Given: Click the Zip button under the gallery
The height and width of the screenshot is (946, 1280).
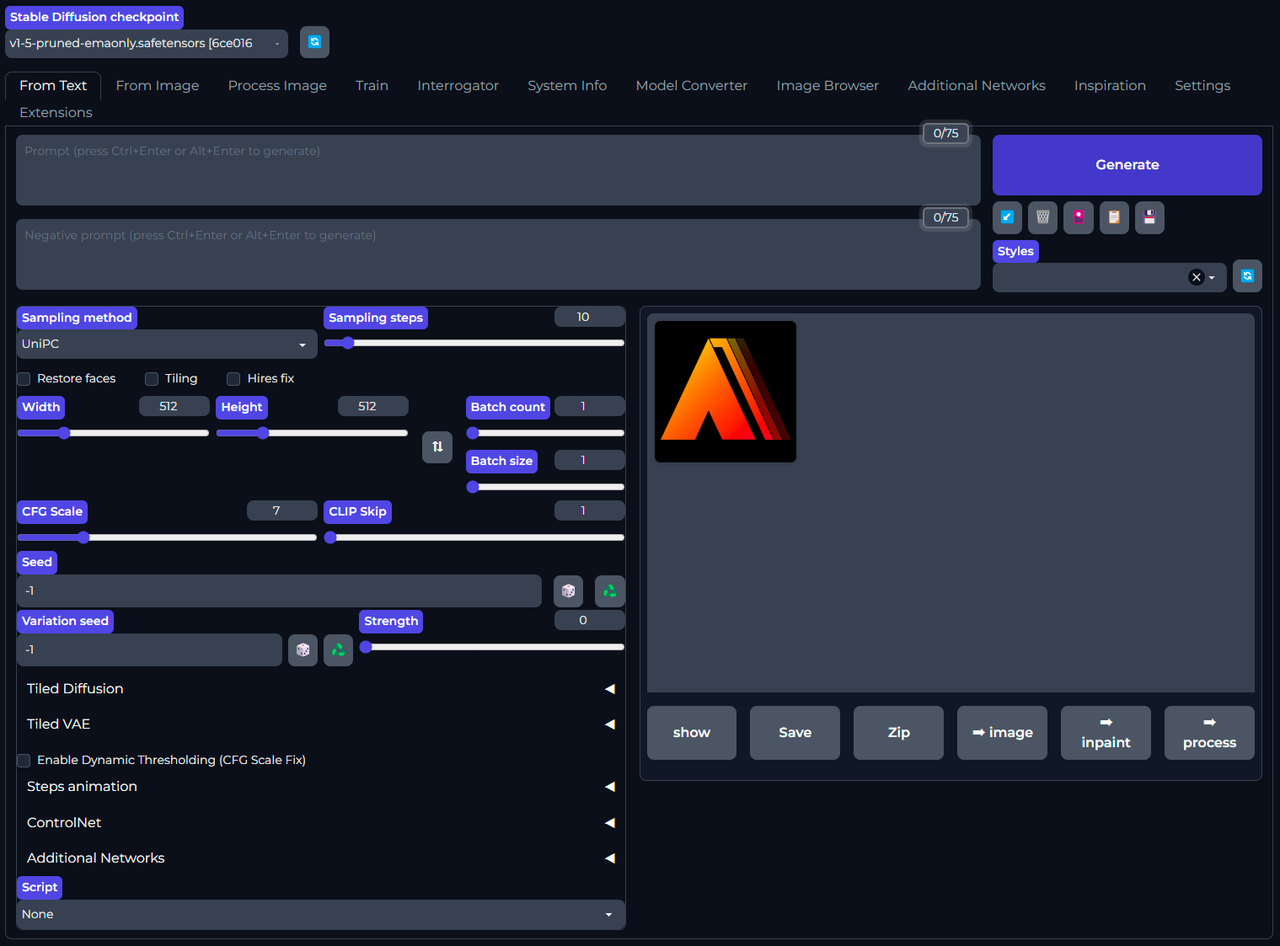Looking at the screenshot, I should click(898, 733).
